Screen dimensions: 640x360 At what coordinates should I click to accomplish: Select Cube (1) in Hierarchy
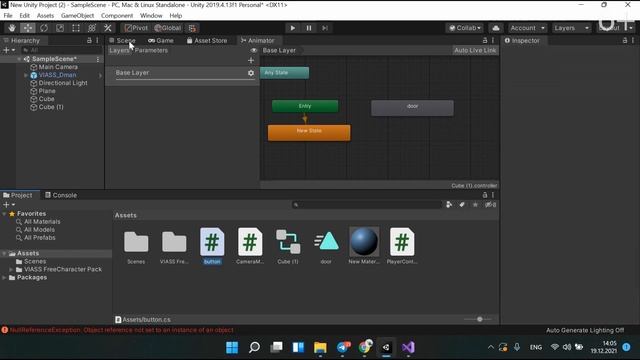coord(51,107)
